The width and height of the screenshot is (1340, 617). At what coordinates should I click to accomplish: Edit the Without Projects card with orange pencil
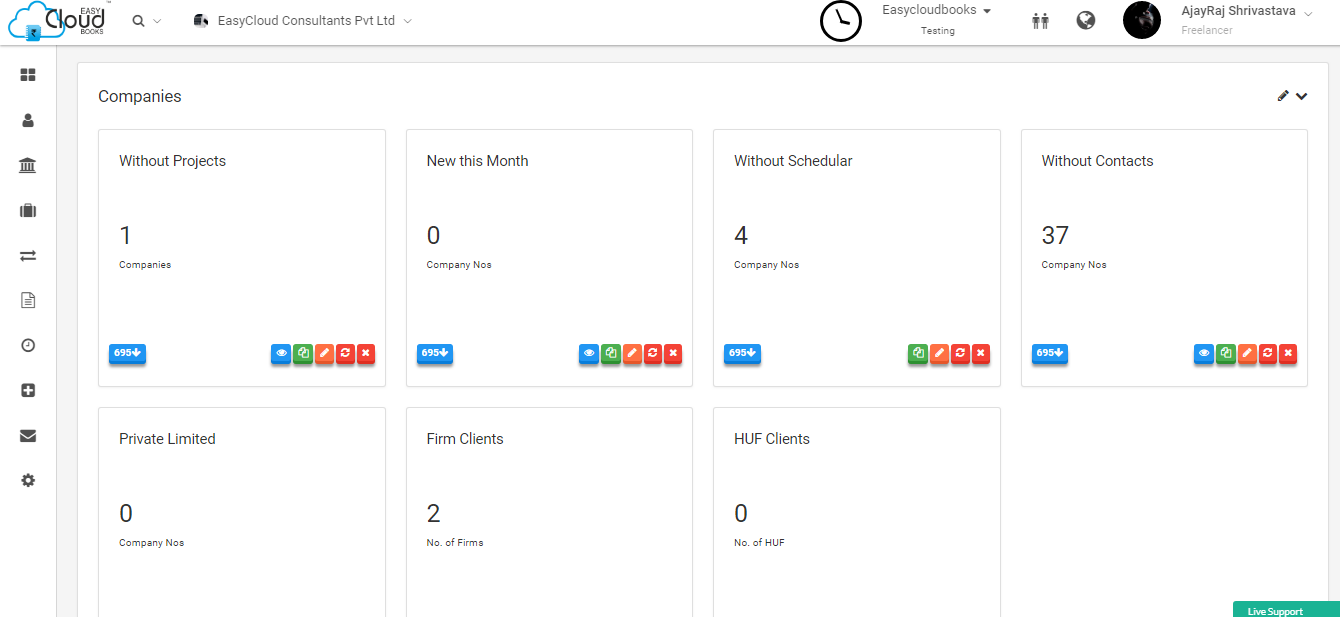324,353
